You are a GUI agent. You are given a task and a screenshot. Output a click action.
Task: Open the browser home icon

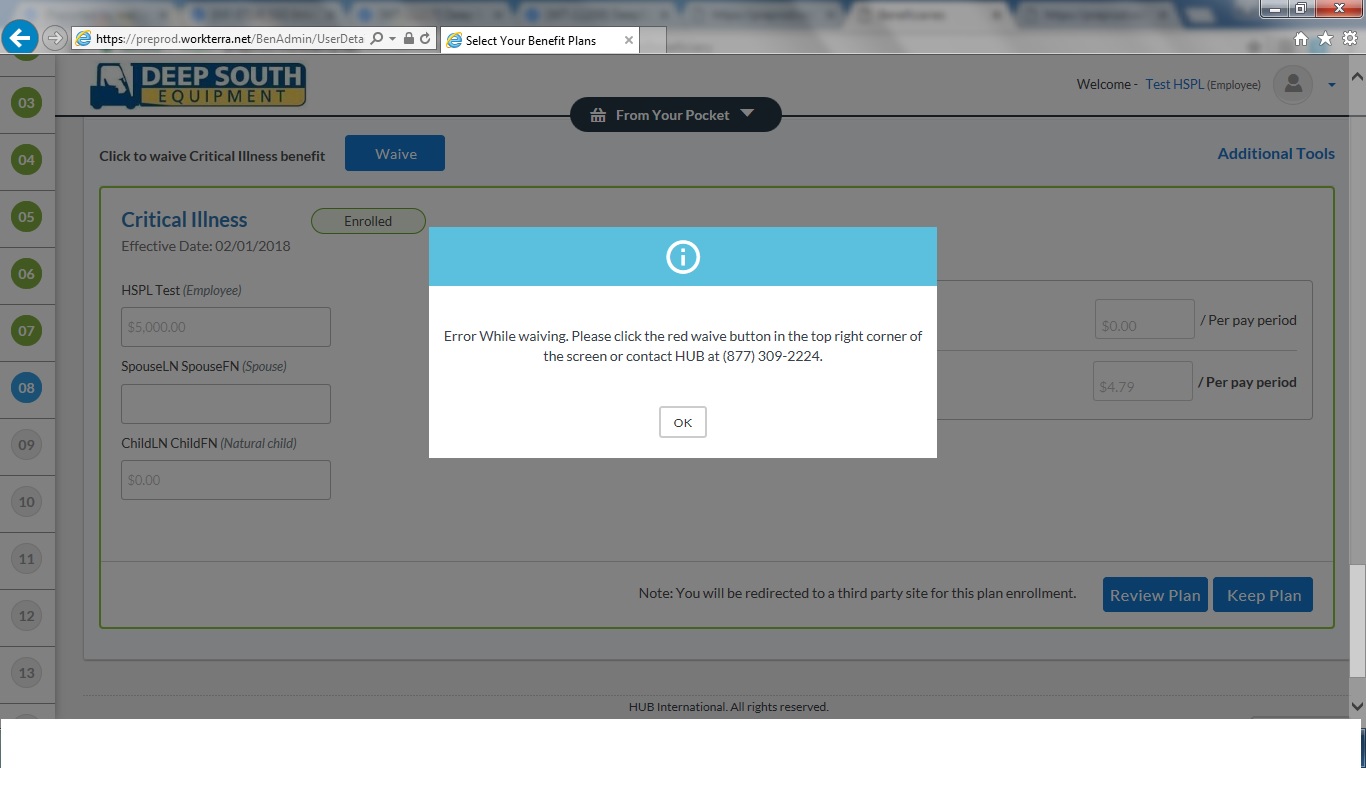pos(1301,38)
